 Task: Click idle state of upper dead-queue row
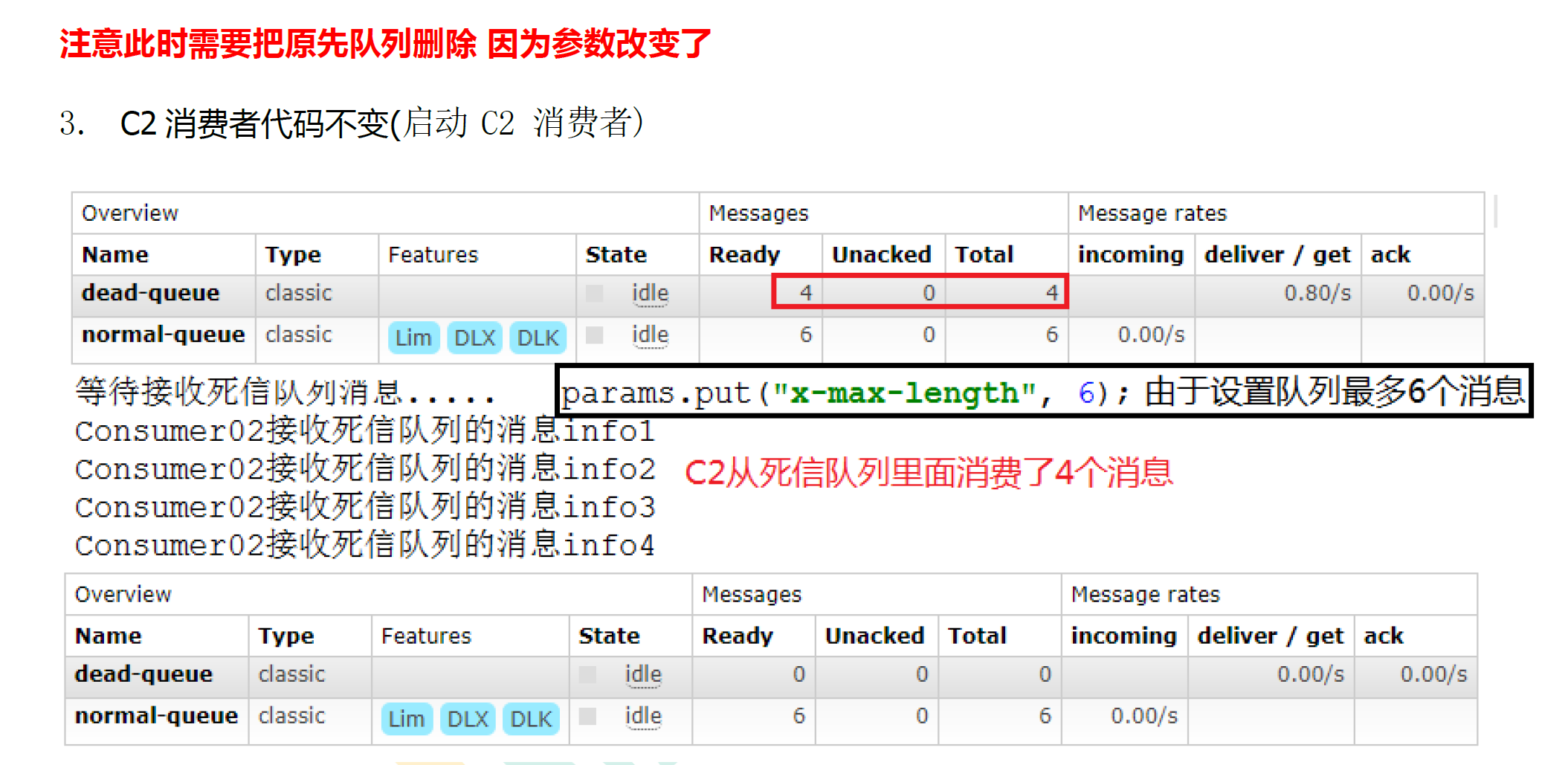(651, 293)
